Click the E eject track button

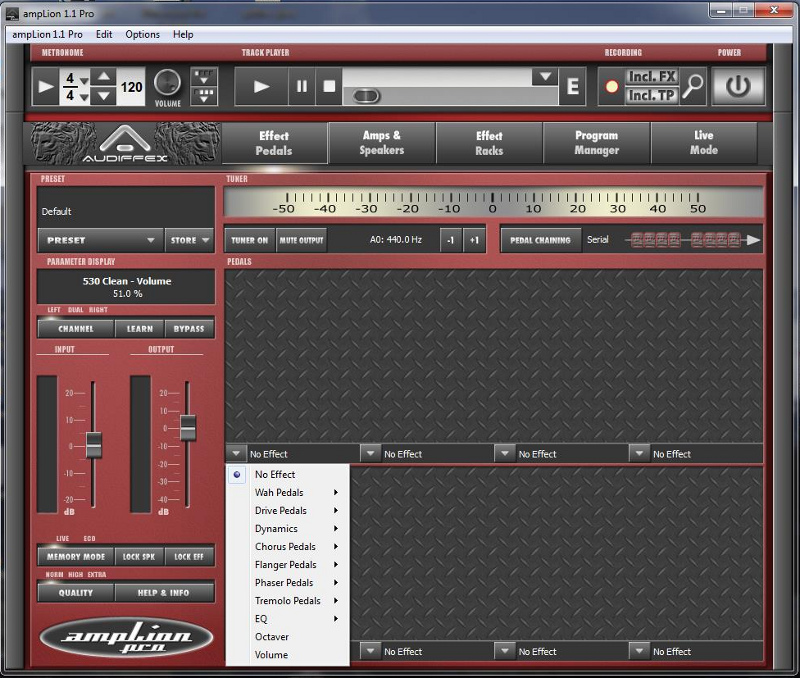(x=572, y=86)
